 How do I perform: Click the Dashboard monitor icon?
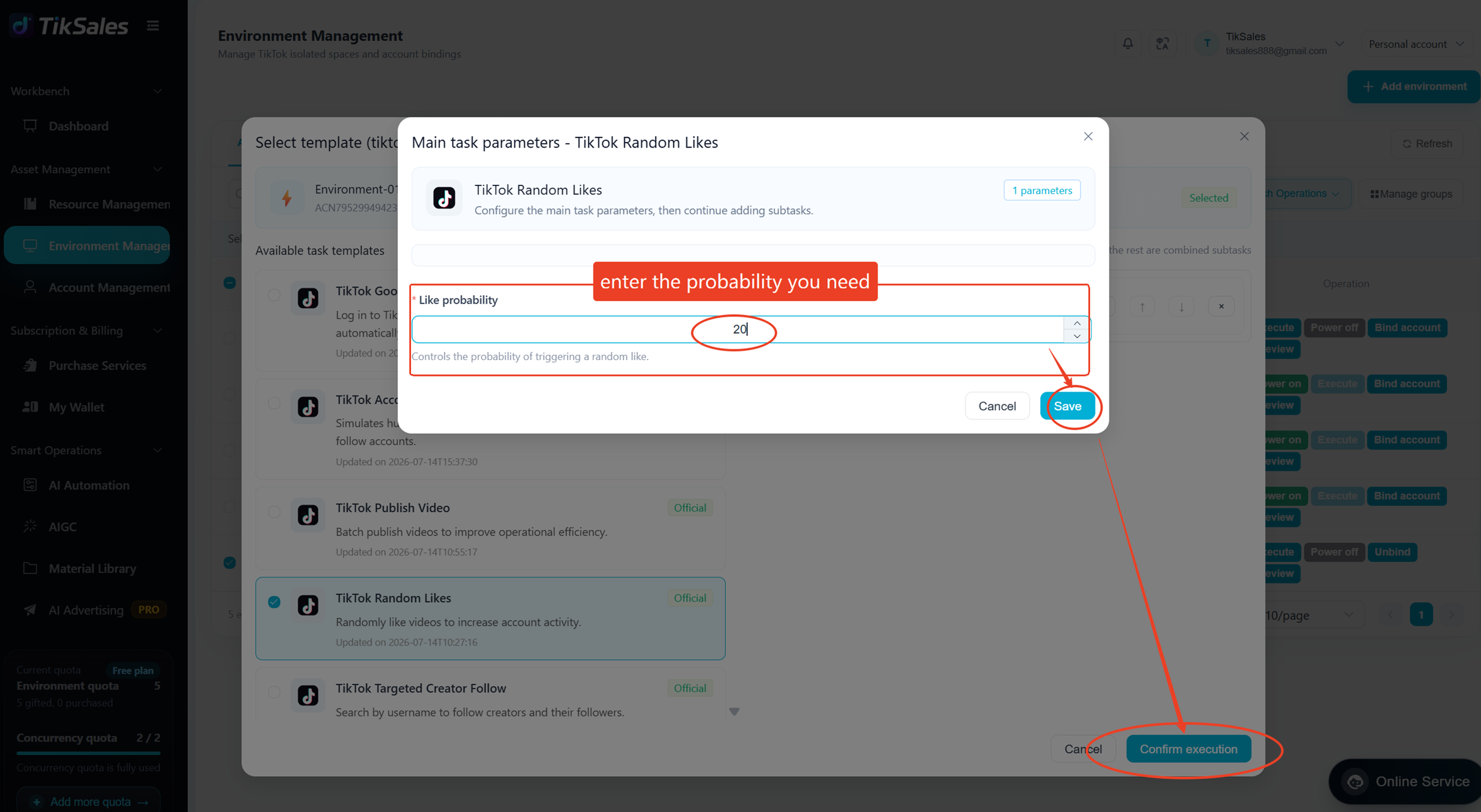pos(30,126)
